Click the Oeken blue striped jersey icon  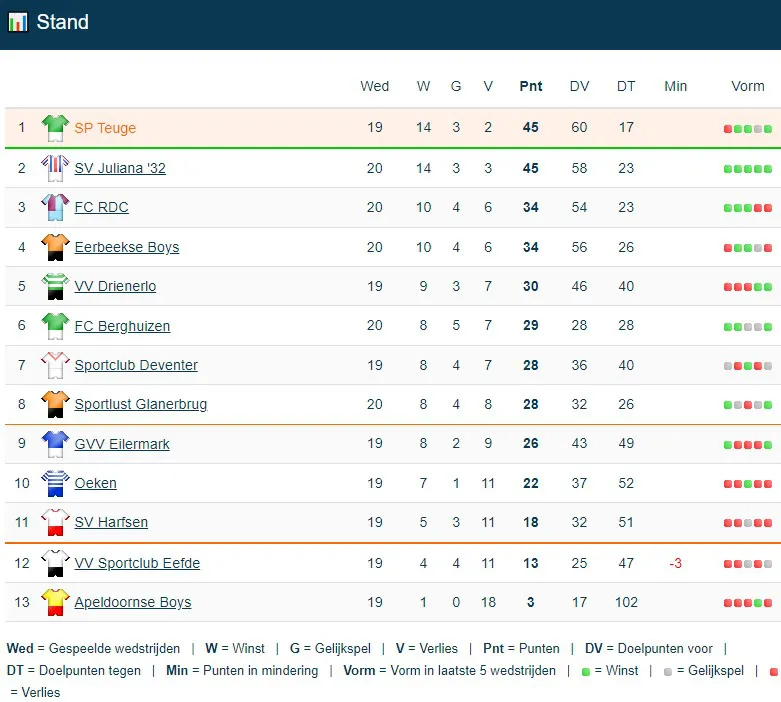tap(55, 483)
